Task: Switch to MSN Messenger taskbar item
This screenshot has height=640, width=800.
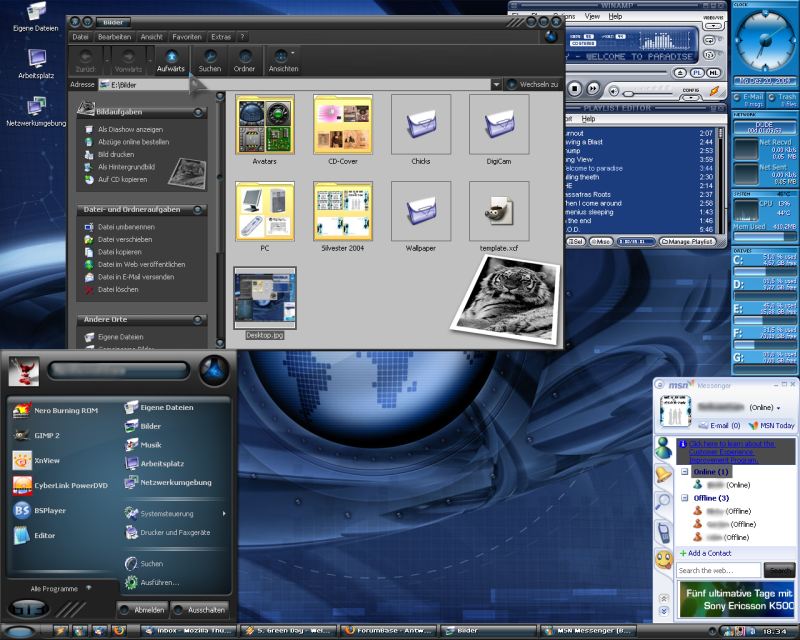Action: [x=589, y=631]
